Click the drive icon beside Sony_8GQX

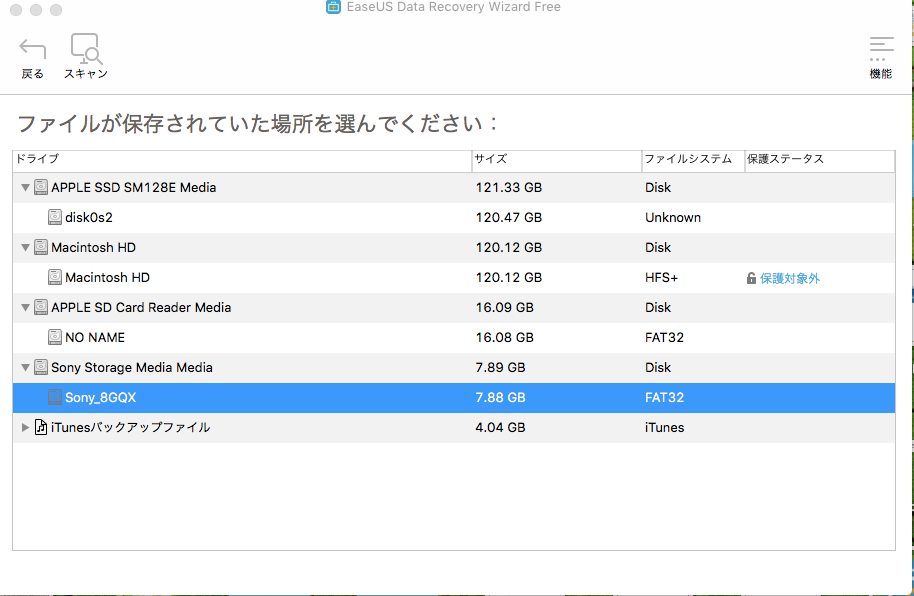[x=55, y=398]
